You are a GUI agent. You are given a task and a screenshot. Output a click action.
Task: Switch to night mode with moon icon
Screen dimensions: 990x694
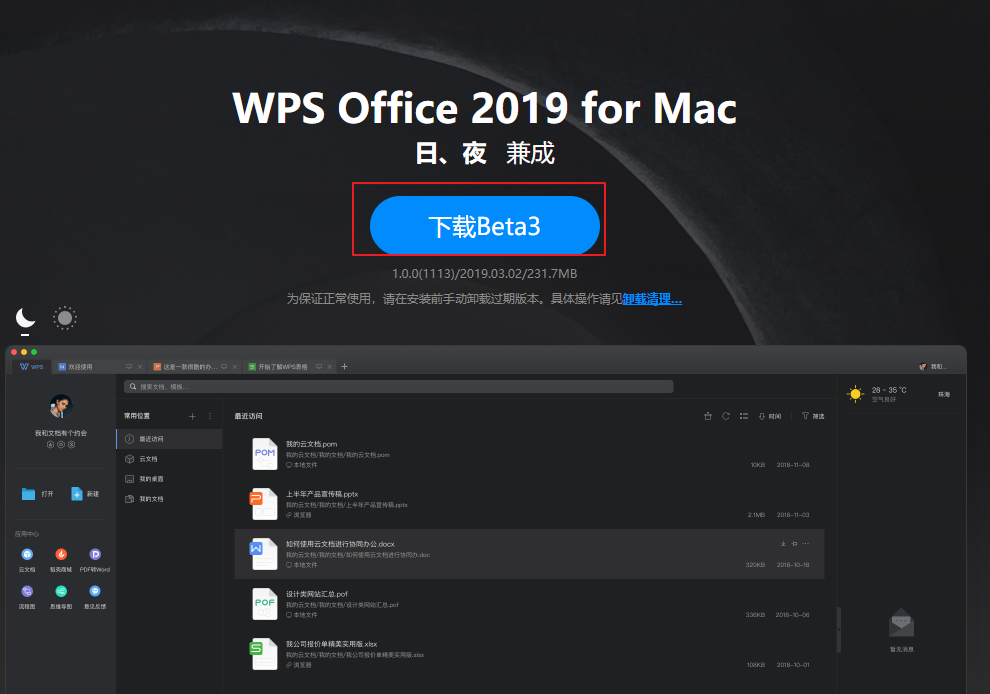pyautogui.click(x=25, y=318)
